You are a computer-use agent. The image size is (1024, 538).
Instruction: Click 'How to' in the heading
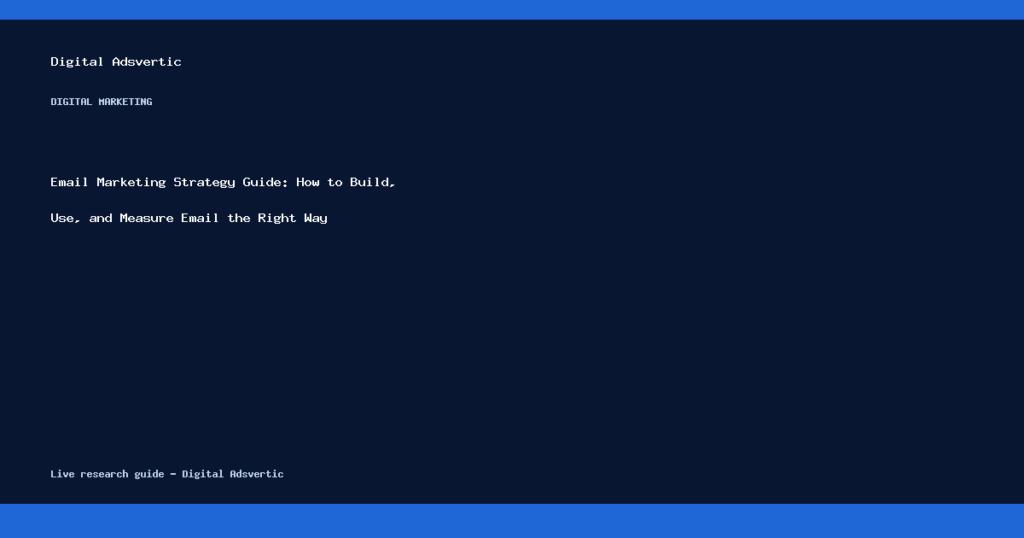tap(319, 182)
